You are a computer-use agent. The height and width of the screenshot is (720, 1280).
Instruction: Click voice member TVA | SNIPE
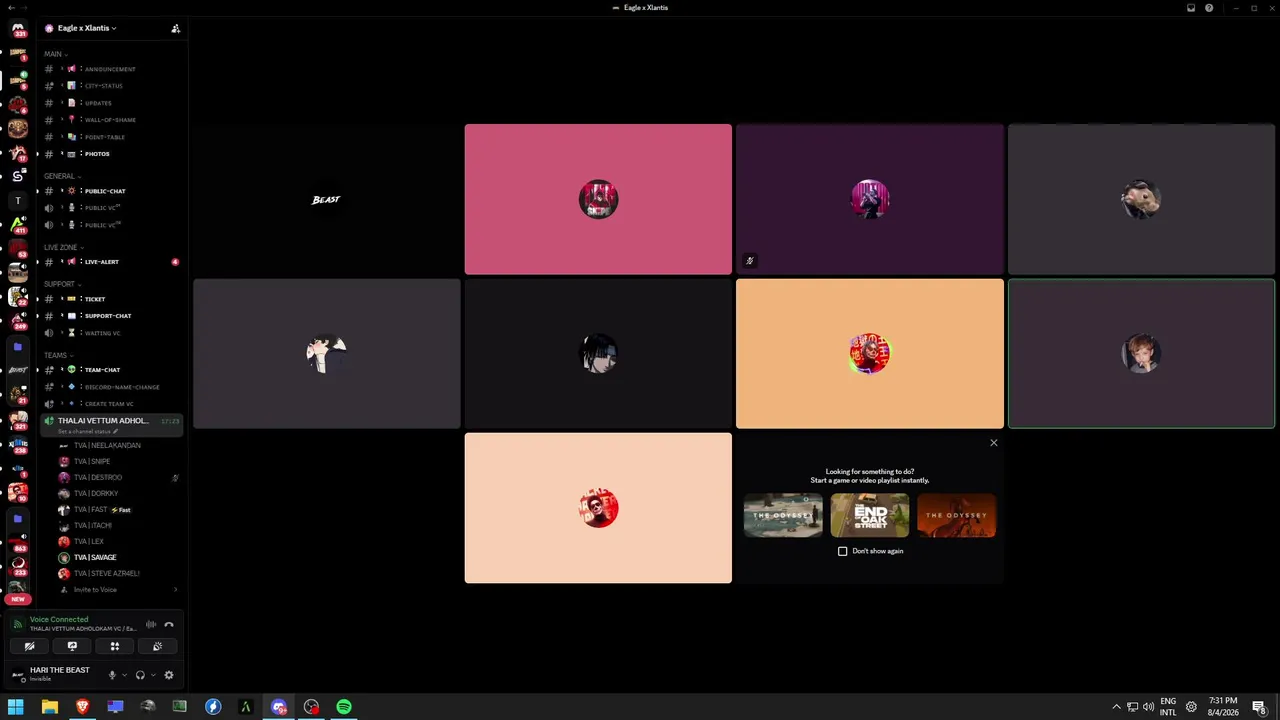[x=118, y=461]
